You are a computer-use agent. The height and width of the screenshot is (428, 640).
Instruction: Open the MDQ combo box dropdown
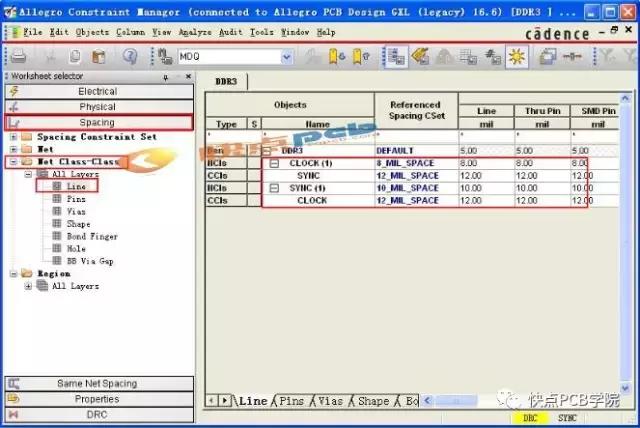tap(287, 57)
